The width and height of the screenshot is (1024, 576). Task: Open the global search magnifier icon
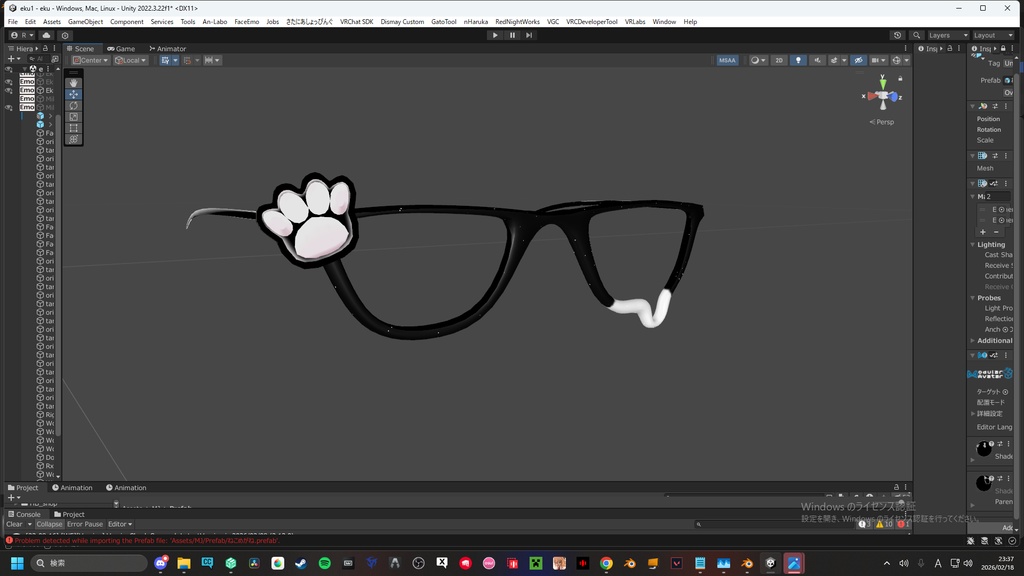[x=917, y=35]
